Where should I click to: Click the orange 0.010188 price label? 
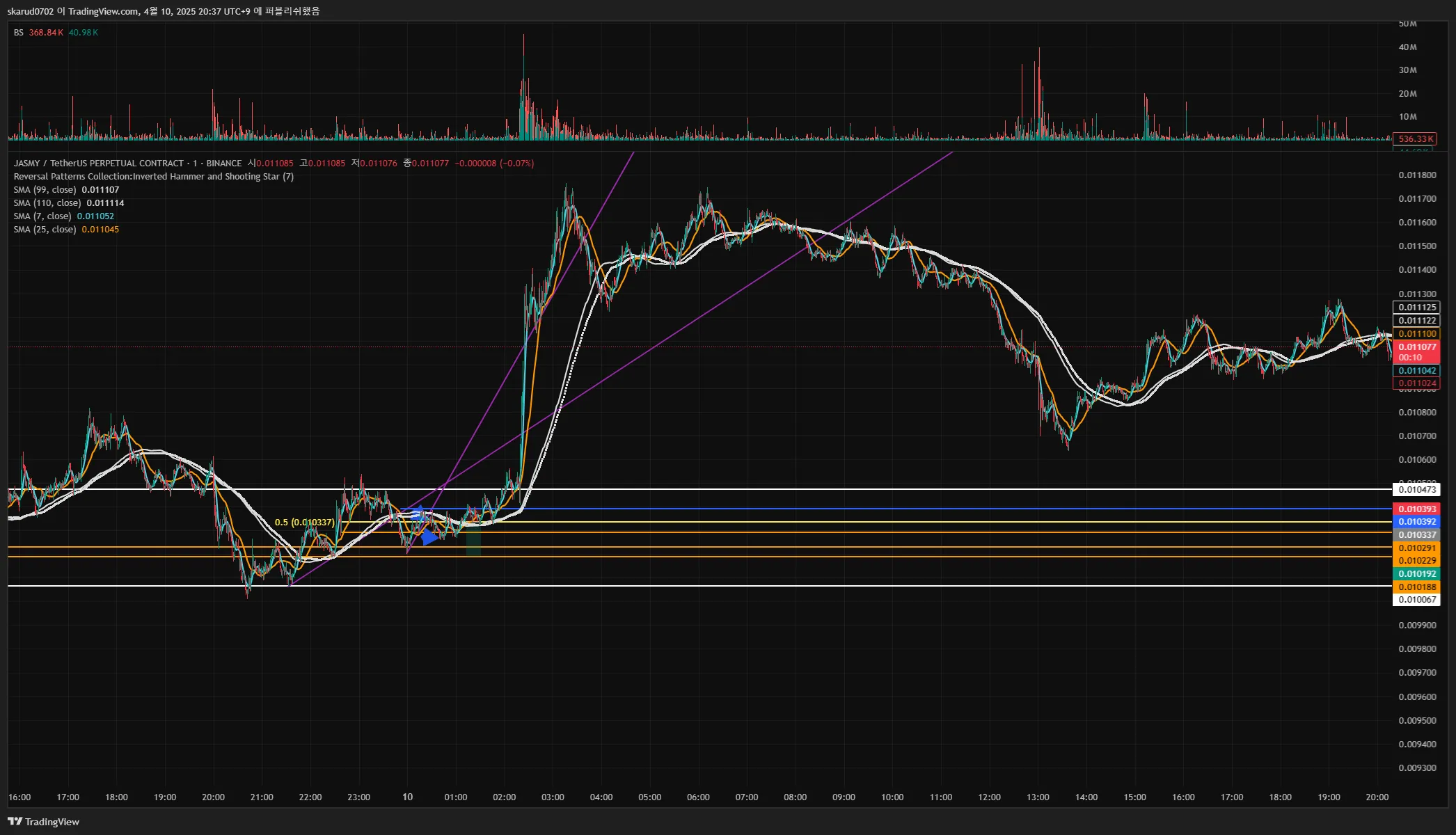click(x=1416, y=587)
